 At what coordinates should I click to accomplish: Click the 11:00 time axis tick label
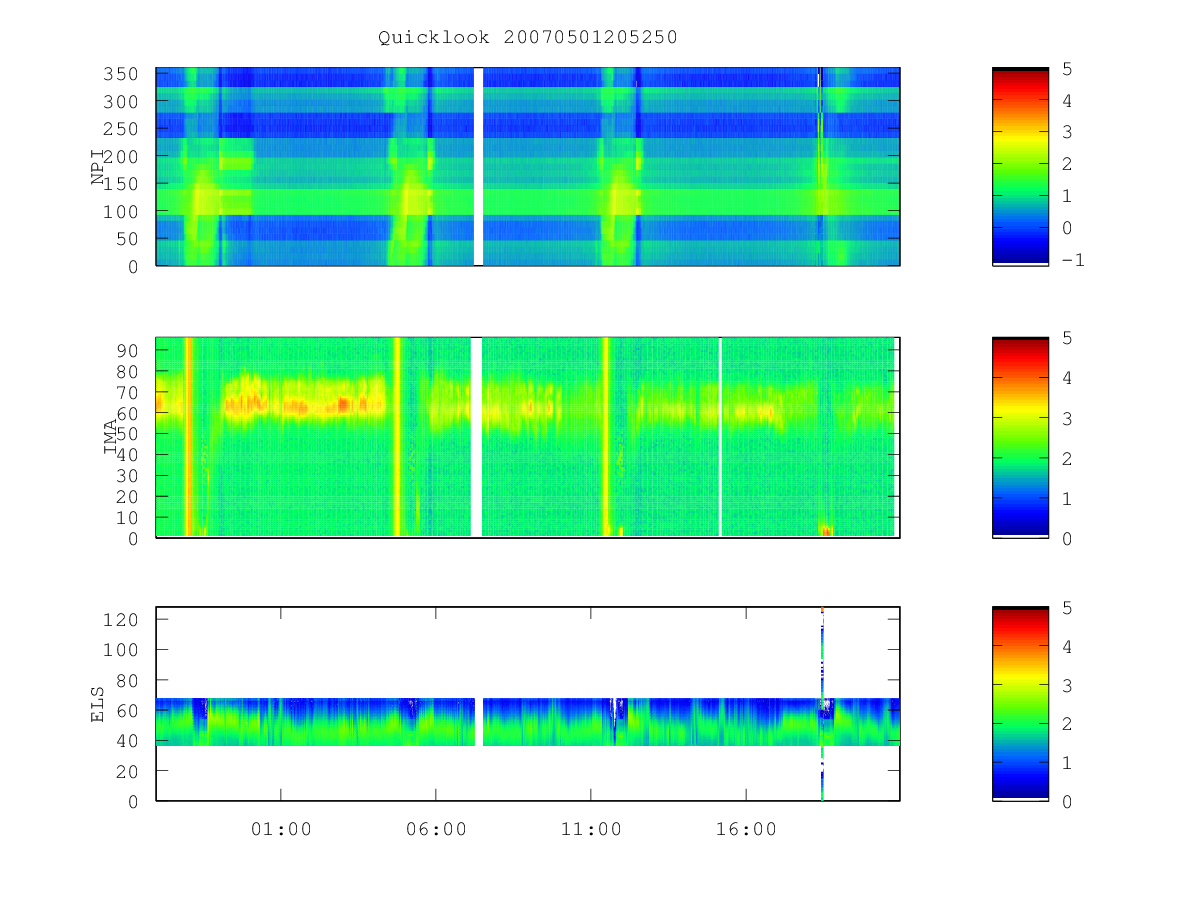(x=591, y=829)
